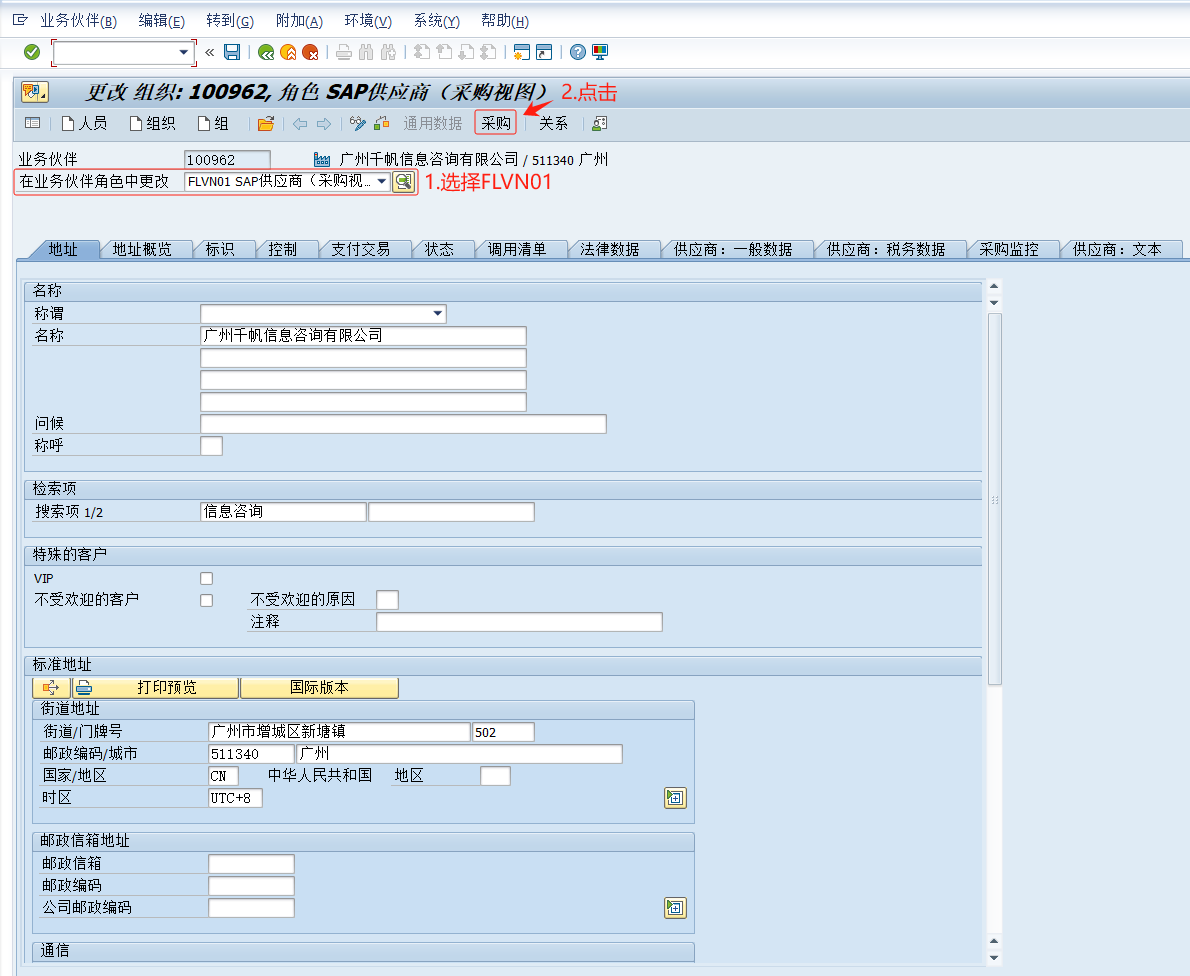Click the previous partner left arrow
This screenshot has height=976, width=1190.
click(301, 124)
